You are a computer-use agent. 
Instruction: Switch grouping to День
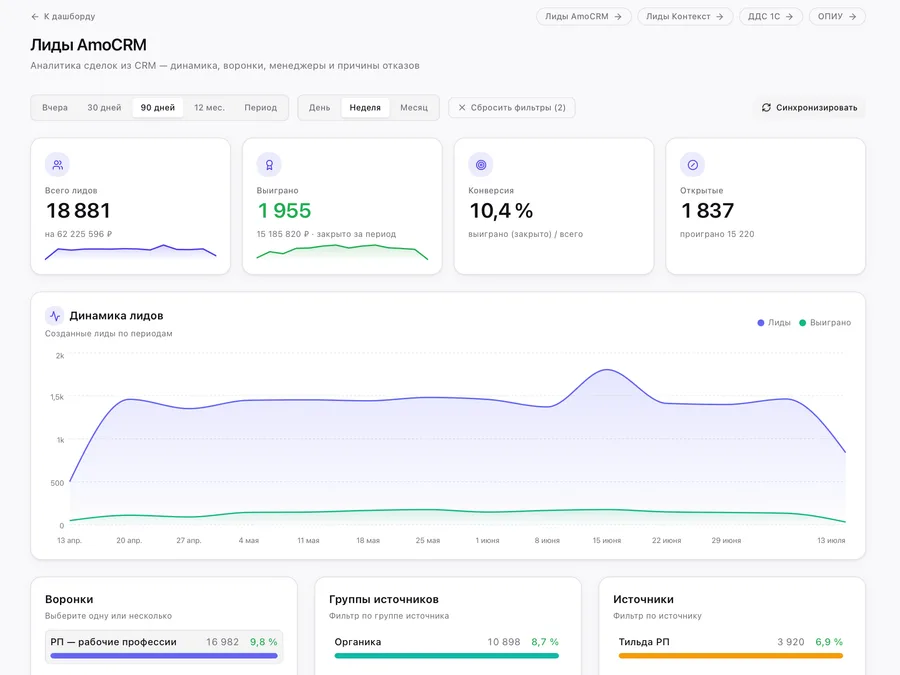[x=320, y=107]
